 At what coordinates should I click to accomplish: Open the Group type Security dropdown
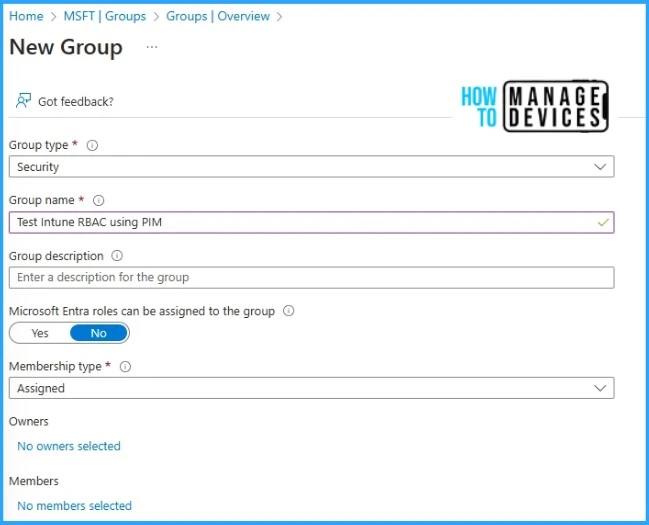point(311,167)
